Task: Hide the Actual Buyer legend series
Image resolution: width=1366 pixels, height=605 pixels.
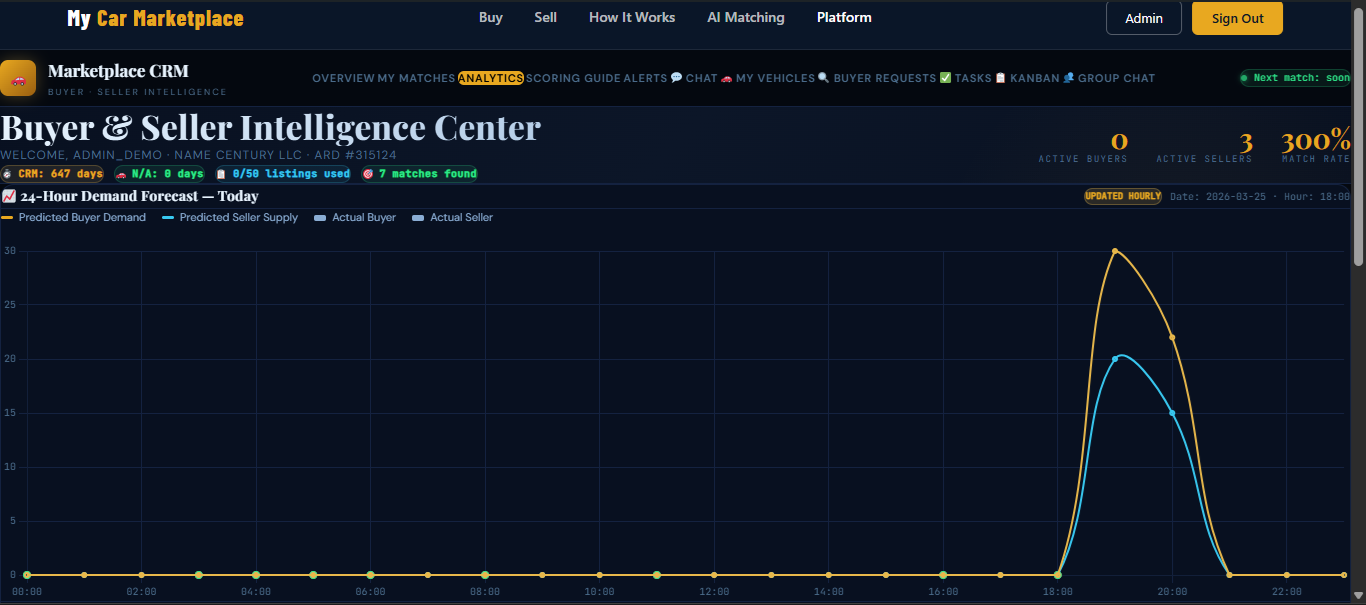Action: [355, 218]
